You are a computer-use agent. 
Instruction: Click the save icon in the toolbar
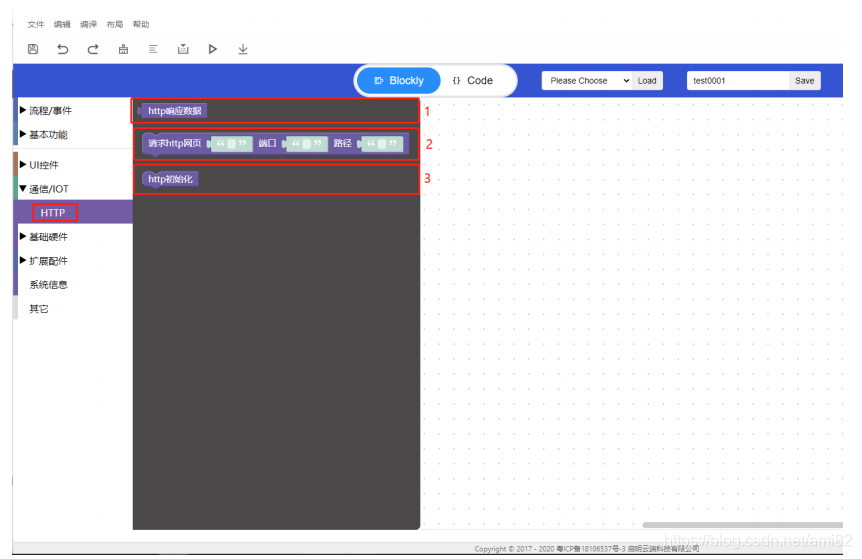point(33,49)
